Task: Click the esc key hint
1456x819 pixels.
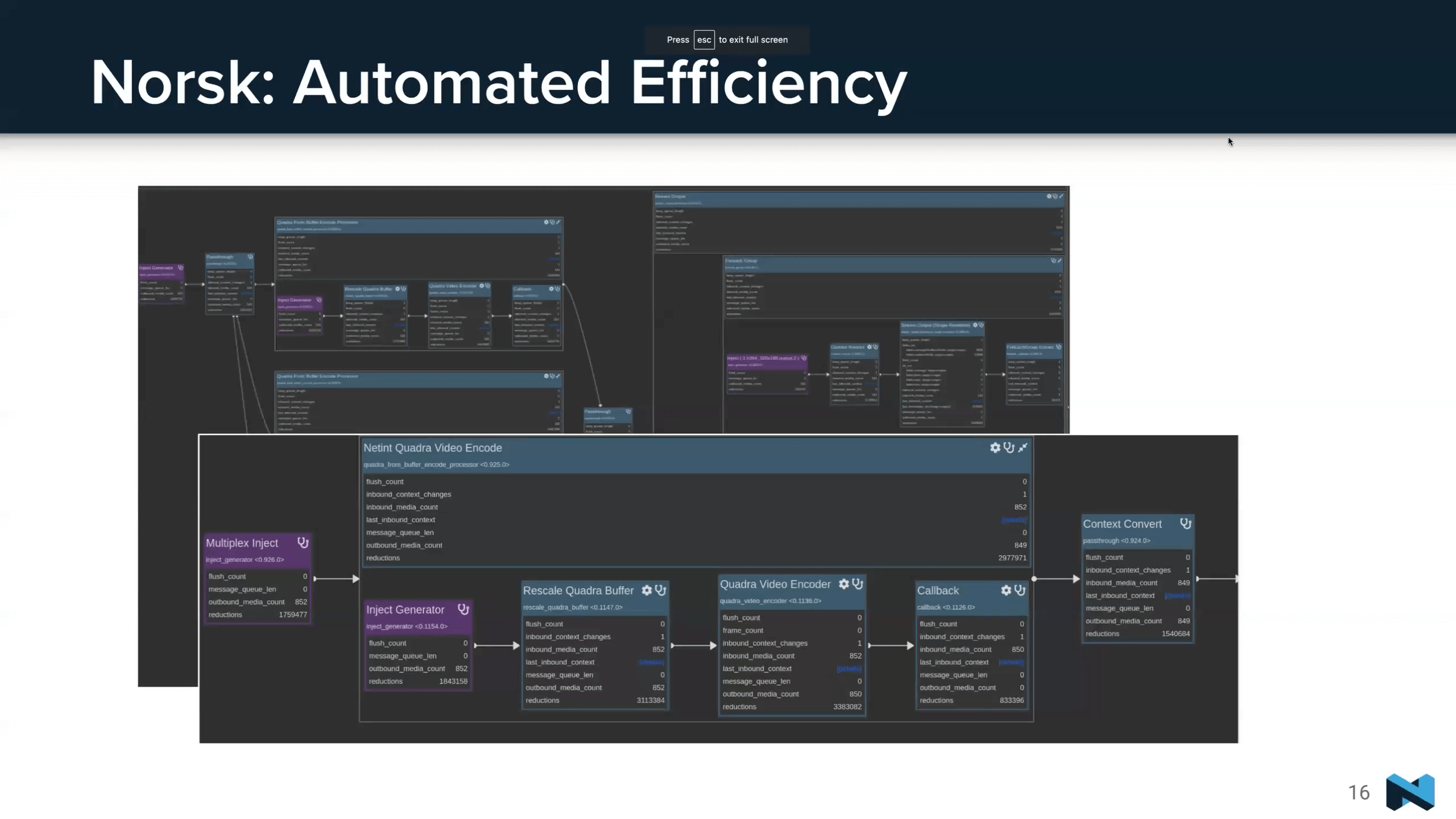Action: pos(704,40)
